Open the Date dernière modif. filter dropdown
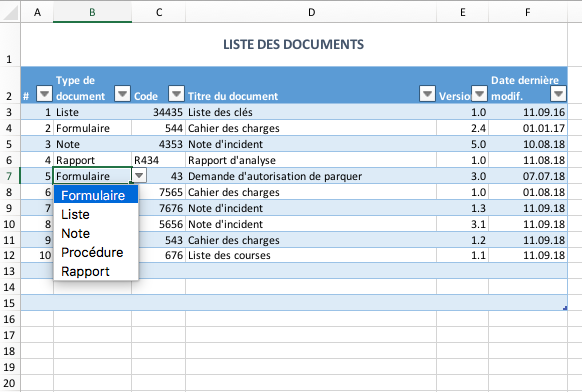 tap(559, 94)
